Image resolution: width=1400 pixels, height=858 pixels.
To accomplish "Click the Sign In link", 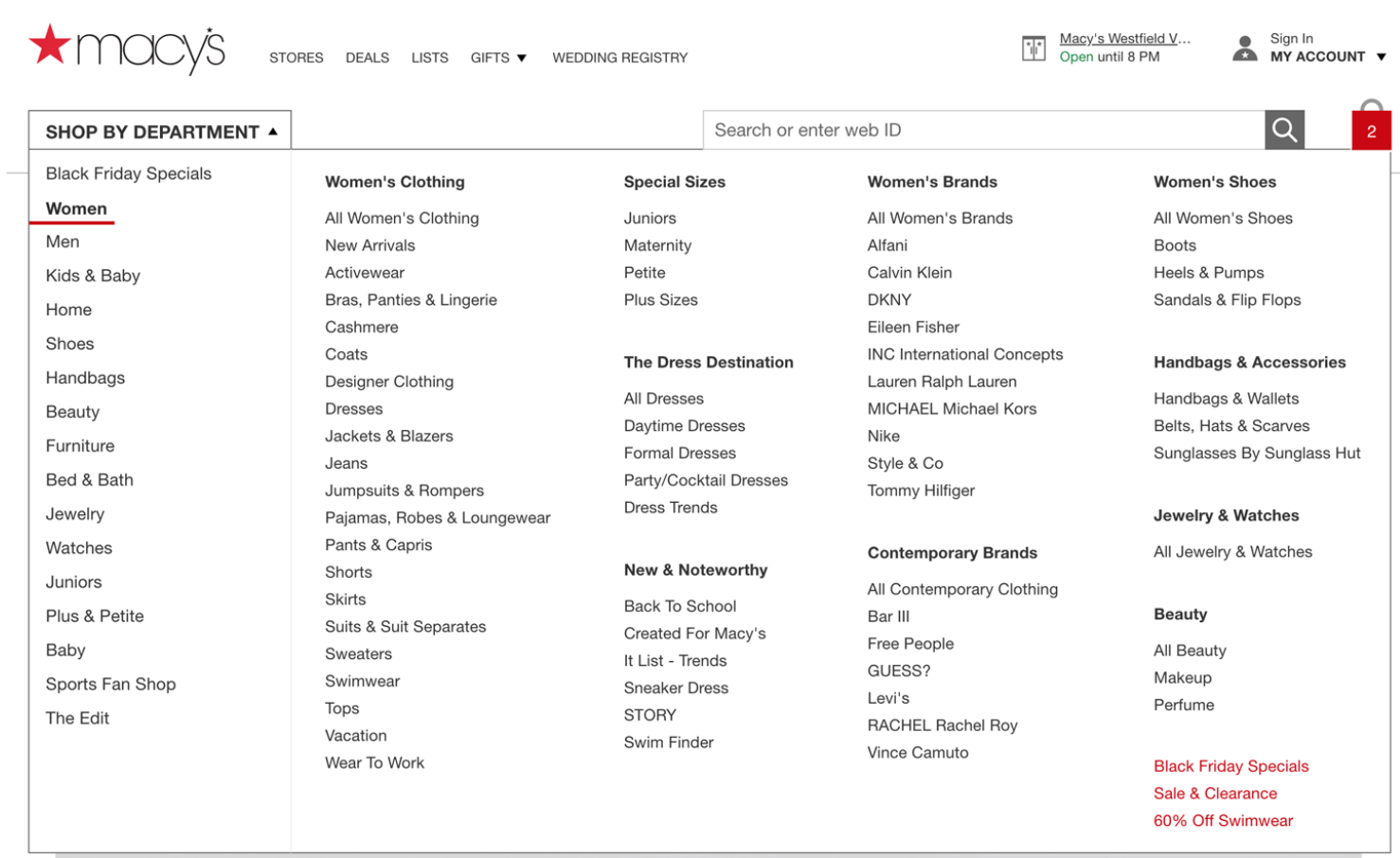I will pos(1291,39).
